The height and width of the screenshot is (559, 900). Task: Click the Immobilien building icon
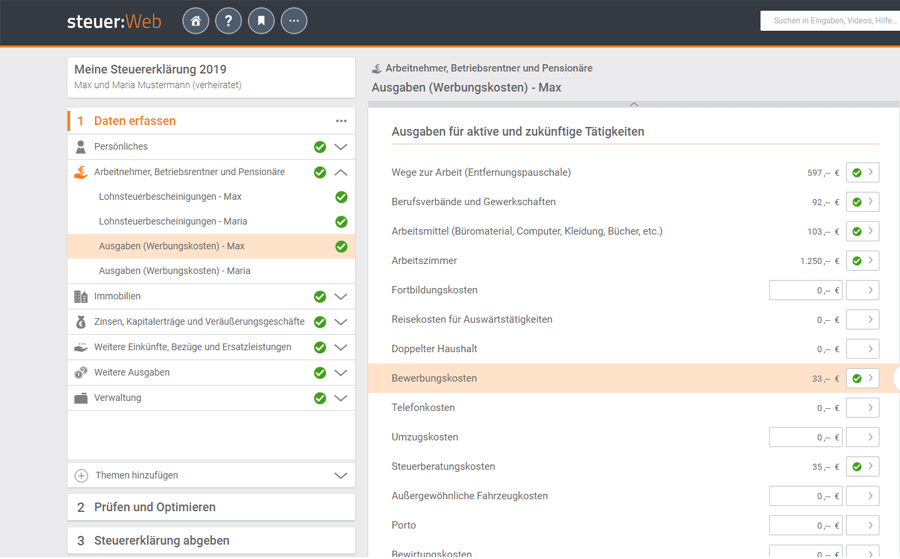point(81,297)
